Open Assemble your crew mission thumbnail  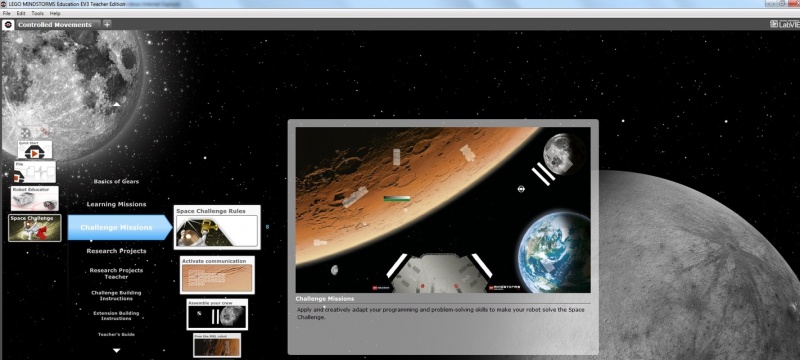pyautogui.click(x=217, y=315)
